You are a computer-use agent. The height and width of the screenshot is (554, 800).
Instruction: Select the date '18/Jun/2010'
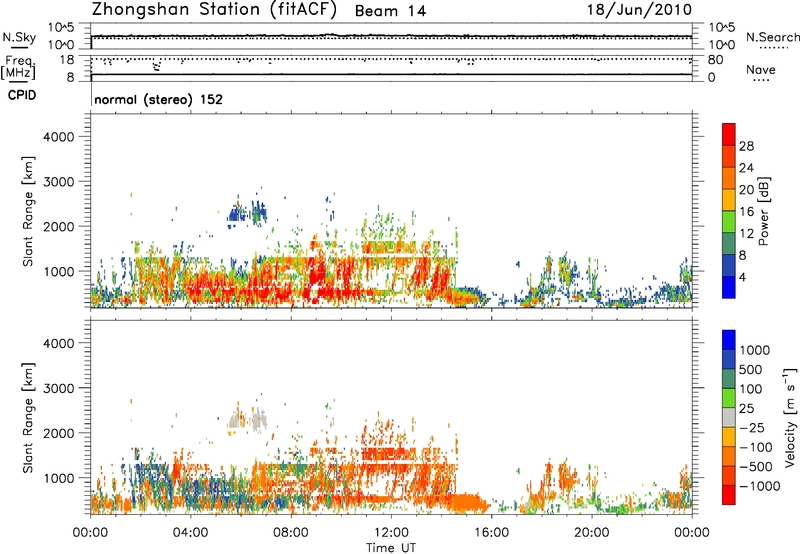(639, 10)
